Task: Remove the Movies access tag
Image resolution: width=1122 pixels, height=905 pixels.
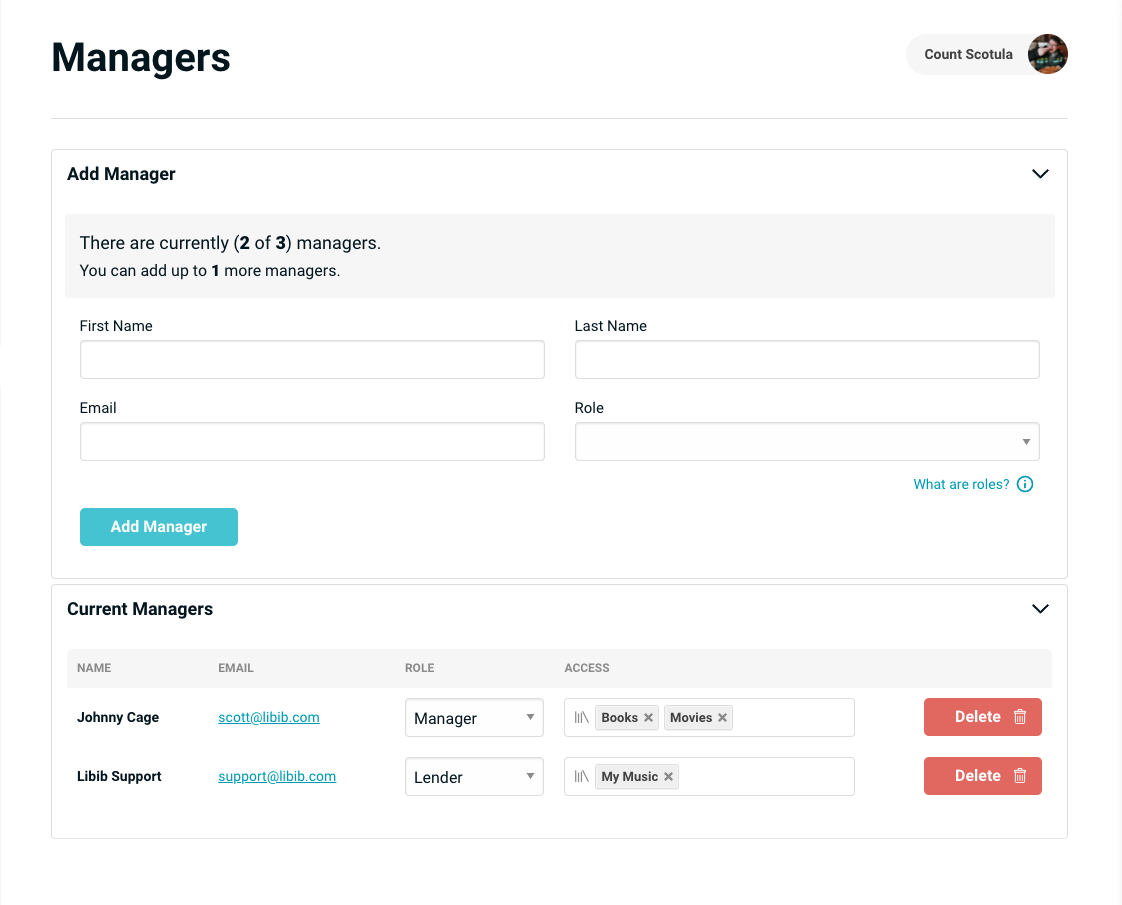Action: tap(721, 717)
